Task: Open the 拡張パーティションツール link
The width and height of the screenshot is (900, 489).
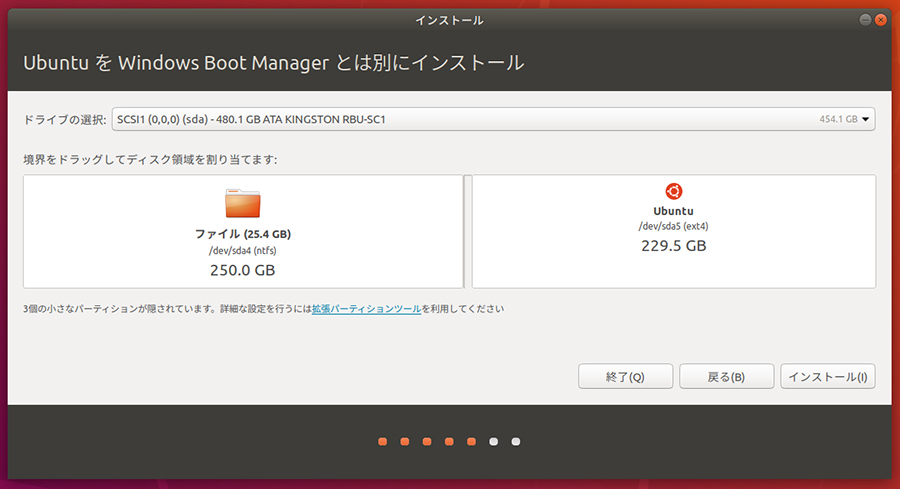Action: tap(366, 309)
